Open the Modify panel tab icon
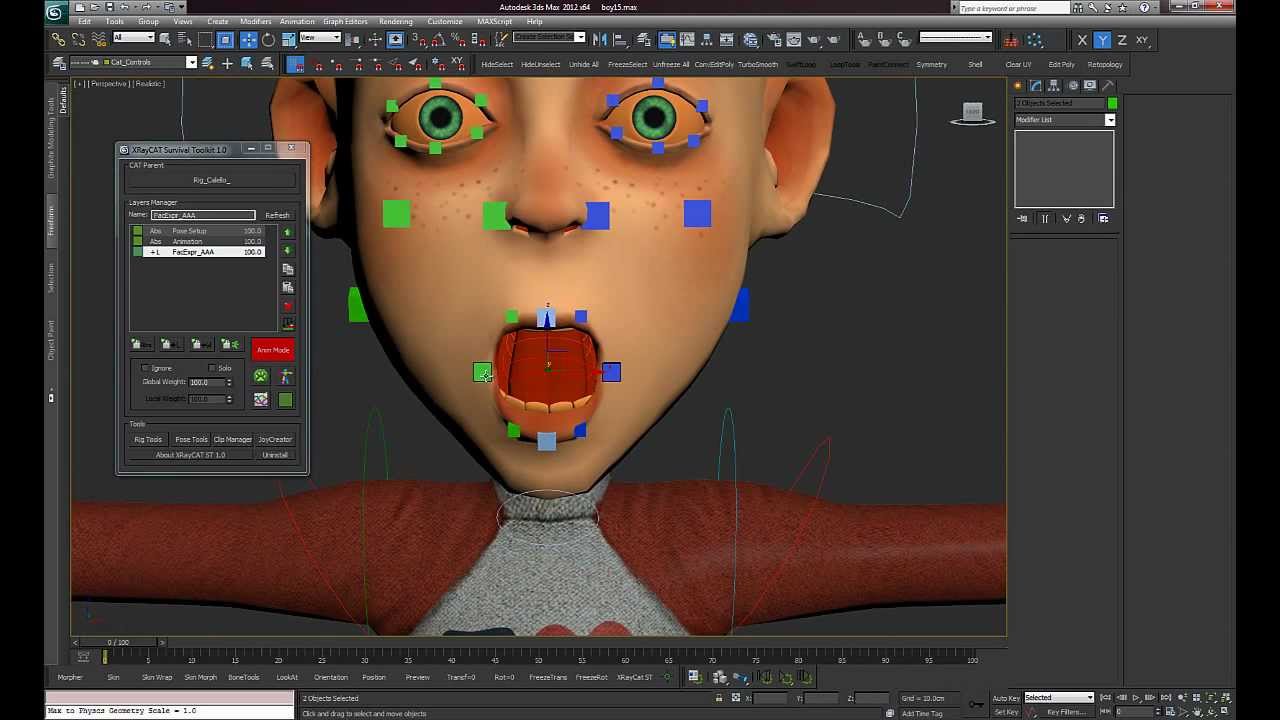 tap(1036, 85)
